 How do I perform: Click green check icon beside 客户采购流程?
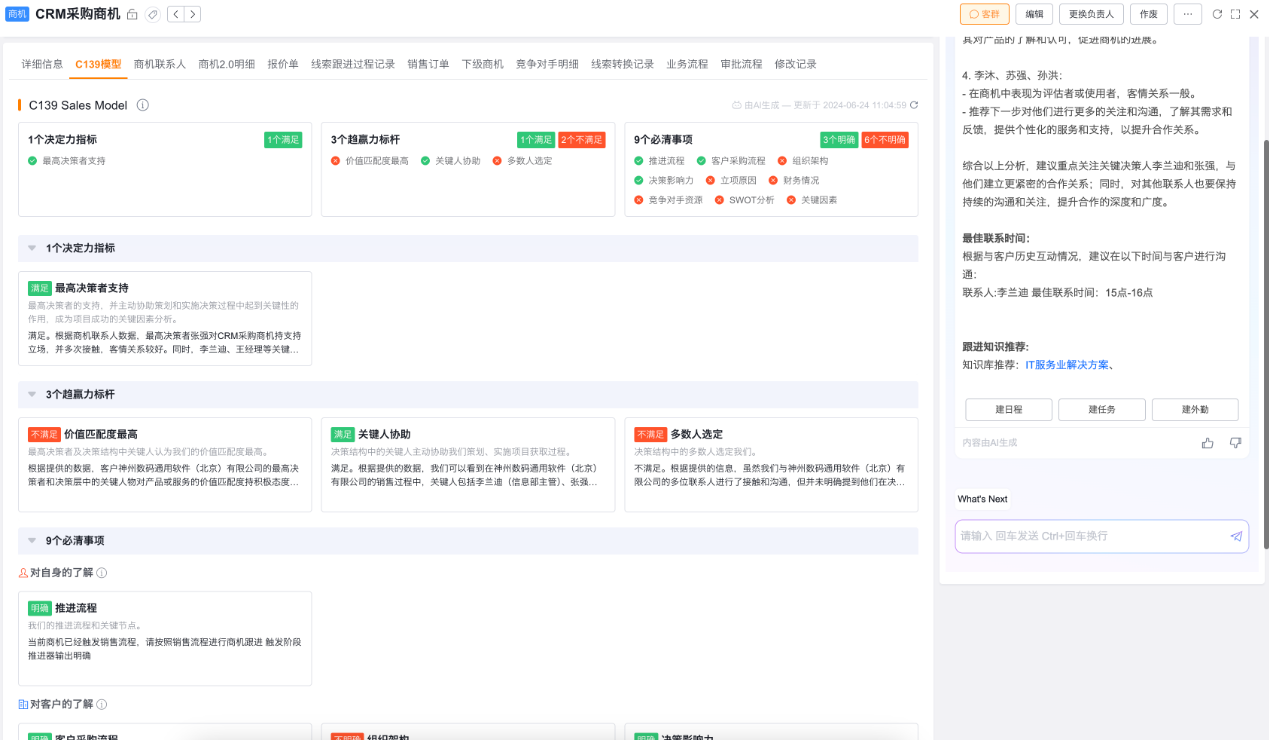click(x=702, y=160)
